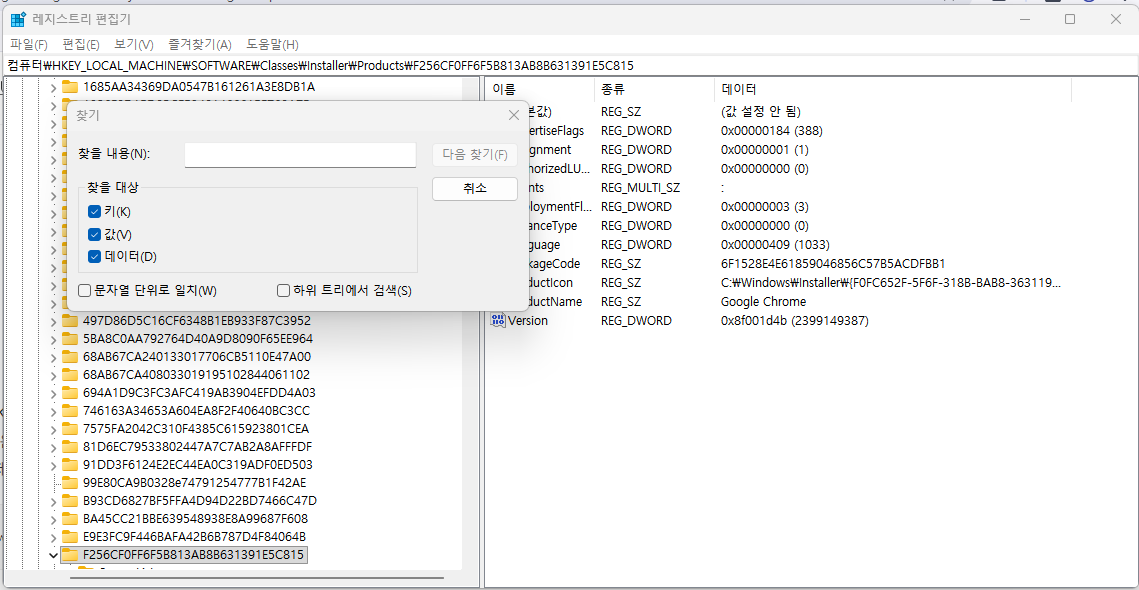Enable 하위 트리에서 검색(S) checkbox
This screenshot has height=590, width=1139.
click(284, 291)
